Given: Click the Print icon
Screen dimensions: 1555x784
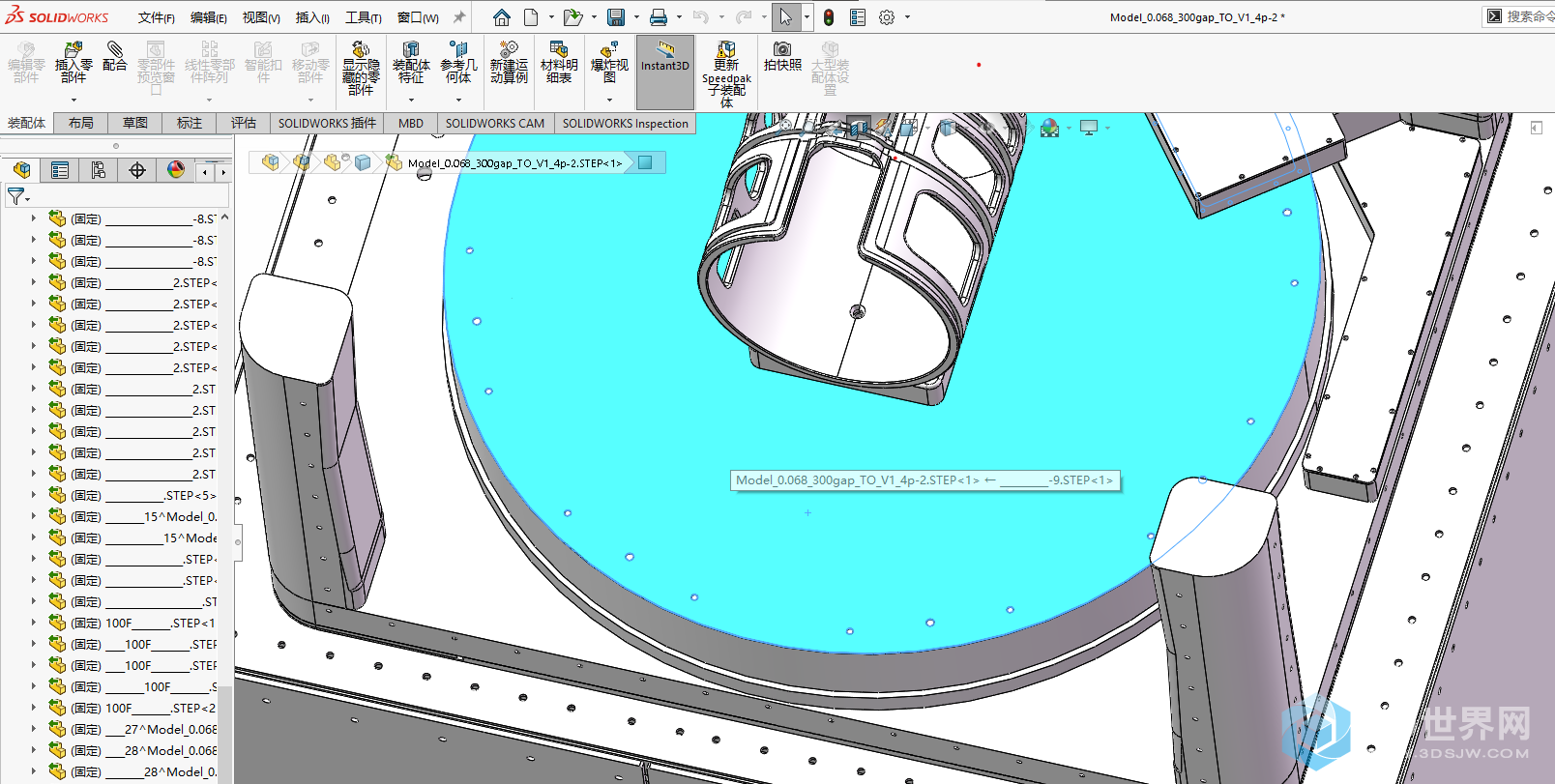Looking at the screenshot, I should tap(659, 17).
